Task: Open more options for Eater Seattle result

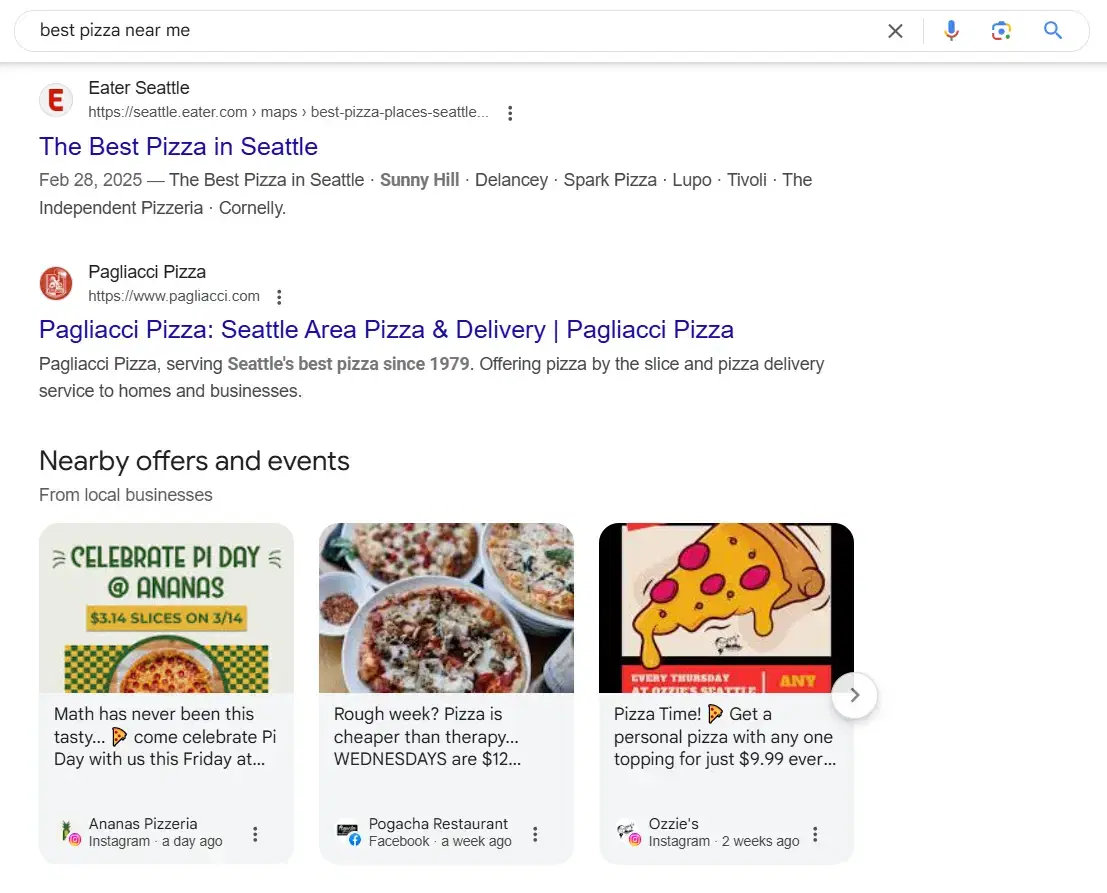Action: (x=510, y=113)
